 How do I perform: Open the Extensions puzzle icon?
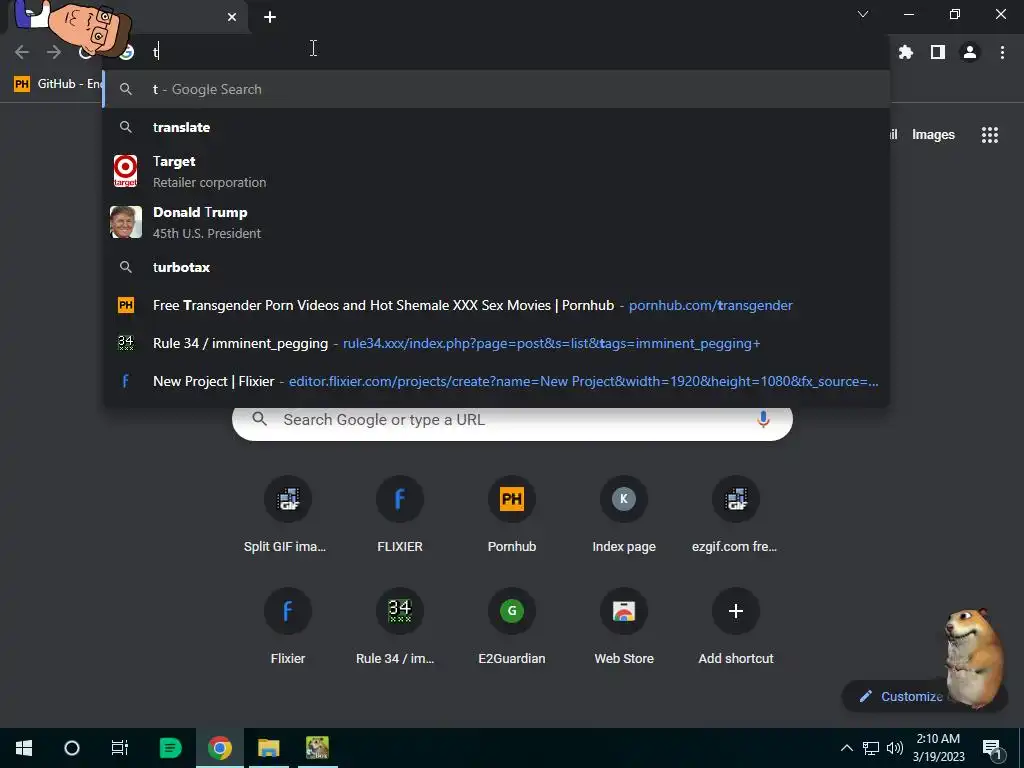tap(906, 52)
